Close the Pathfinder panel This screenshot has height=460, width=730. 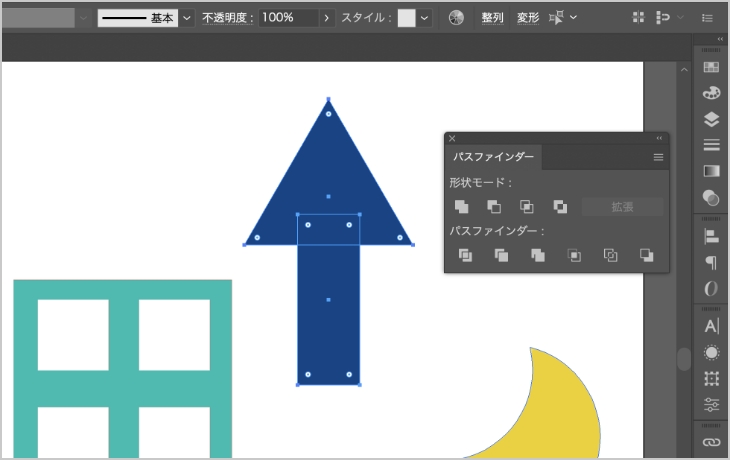(452, 138)
